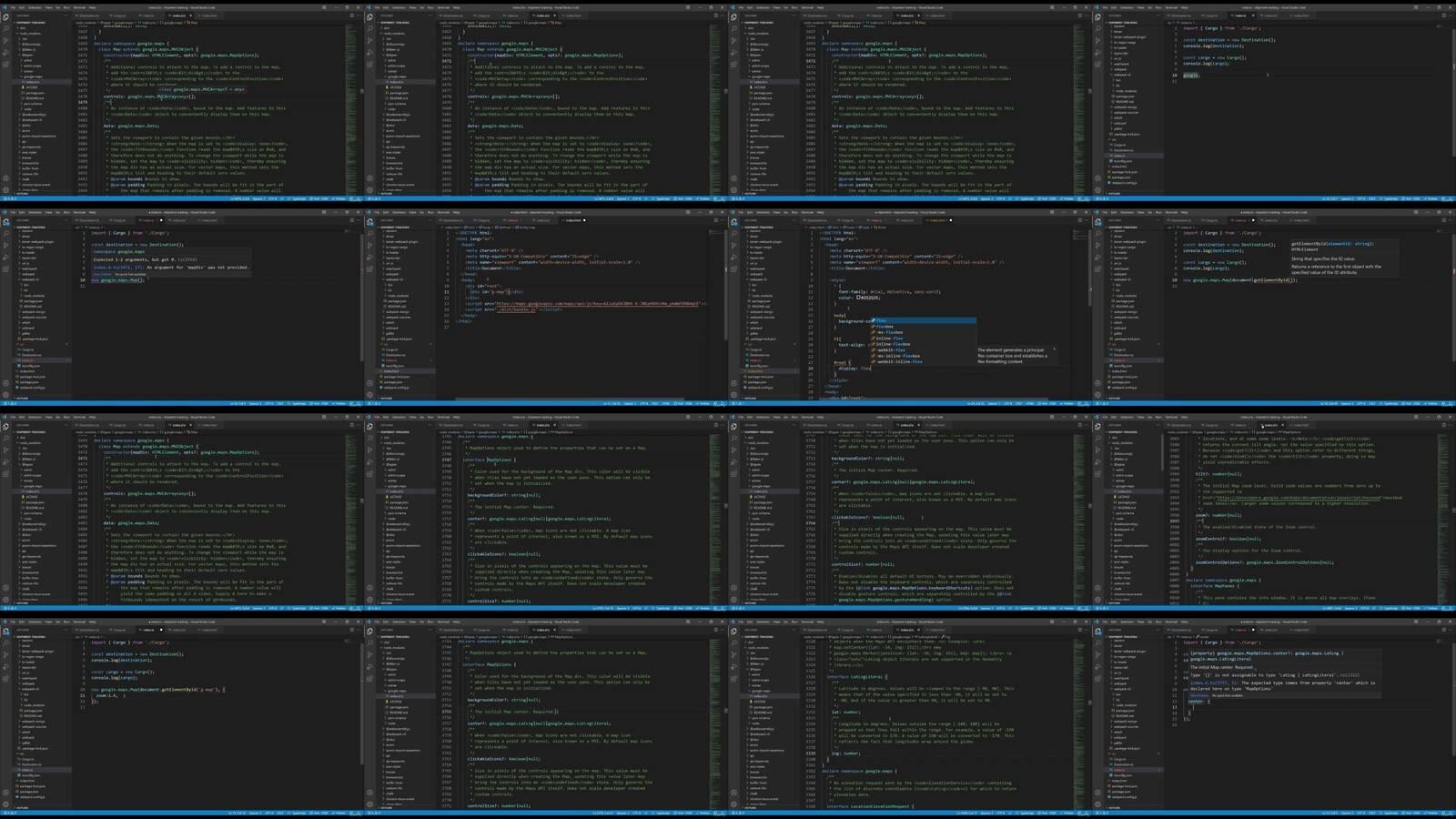Split editor in the flex-suggestions window
The height and width of the screenshot is (819, 1456).
coord(1080,220)
